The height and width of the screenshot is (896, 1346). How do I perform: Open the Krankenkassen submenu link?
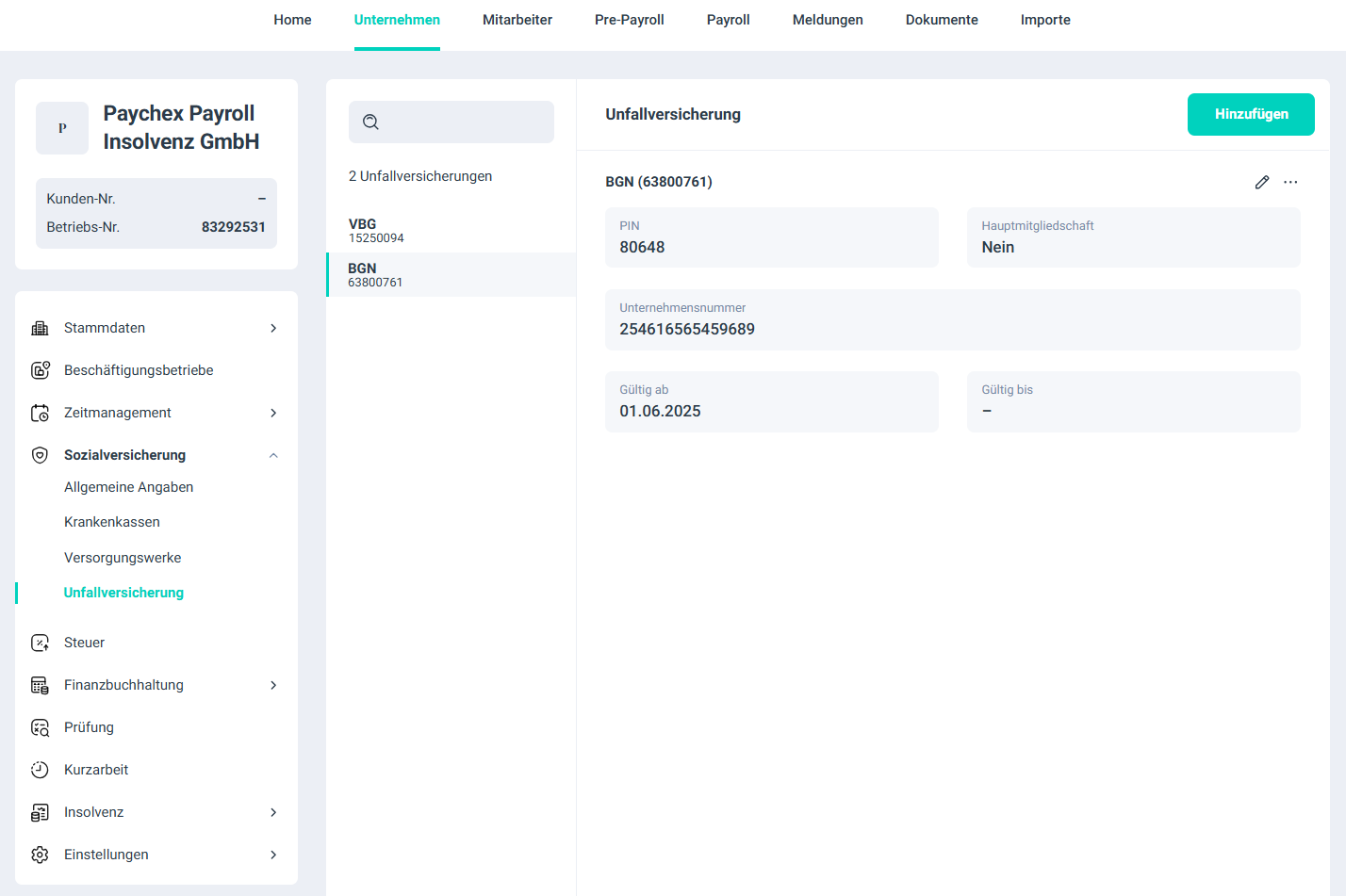tap(112, 522)
